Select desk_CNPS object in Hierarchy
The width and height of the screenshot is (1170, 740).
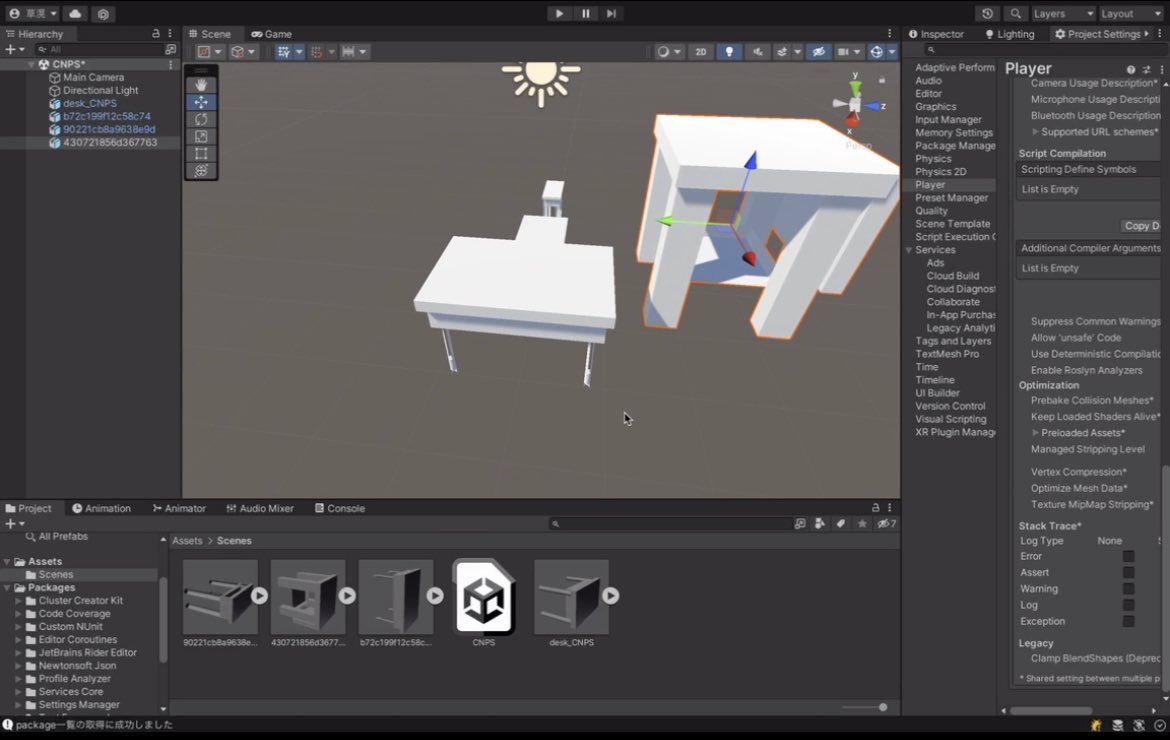coord(90,103)
